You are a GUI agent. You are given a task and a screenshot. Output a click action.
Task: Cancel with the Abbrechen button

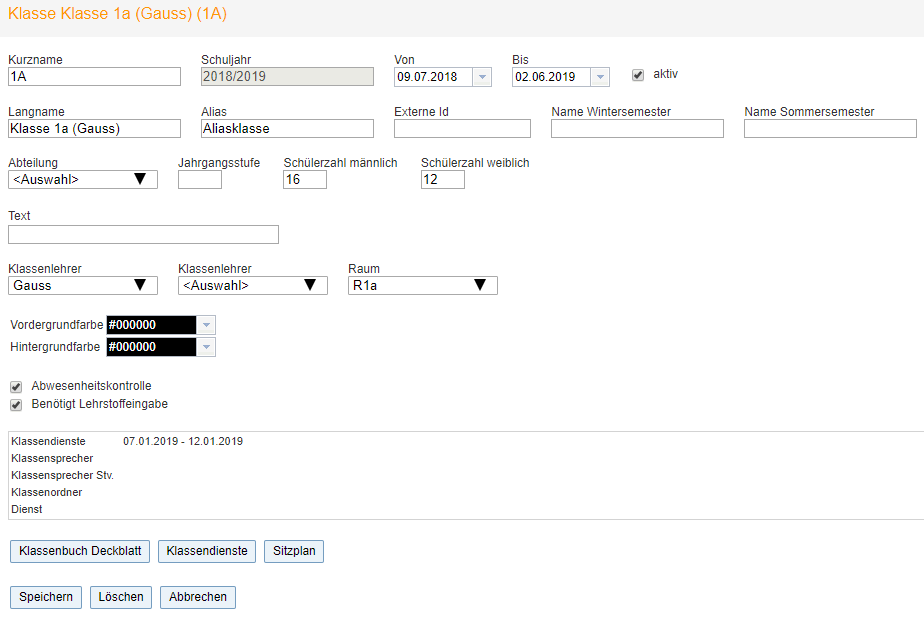point(198,597)
